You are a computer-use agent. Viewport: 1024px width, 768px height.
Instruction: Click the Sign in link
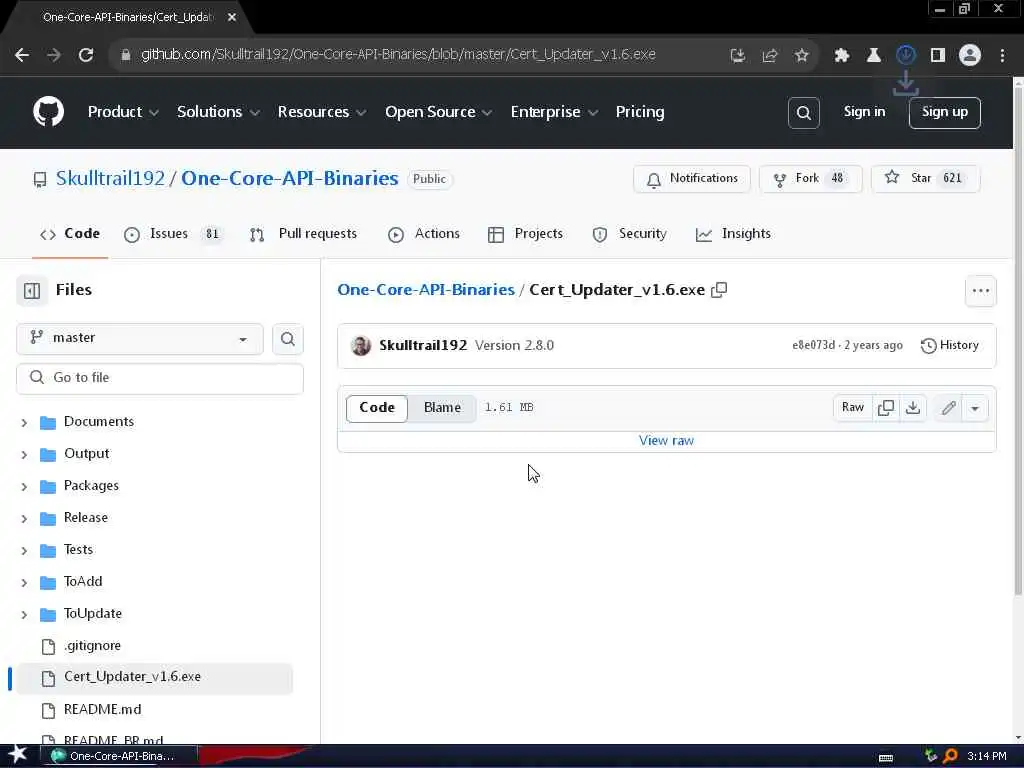tap(864, 112)
